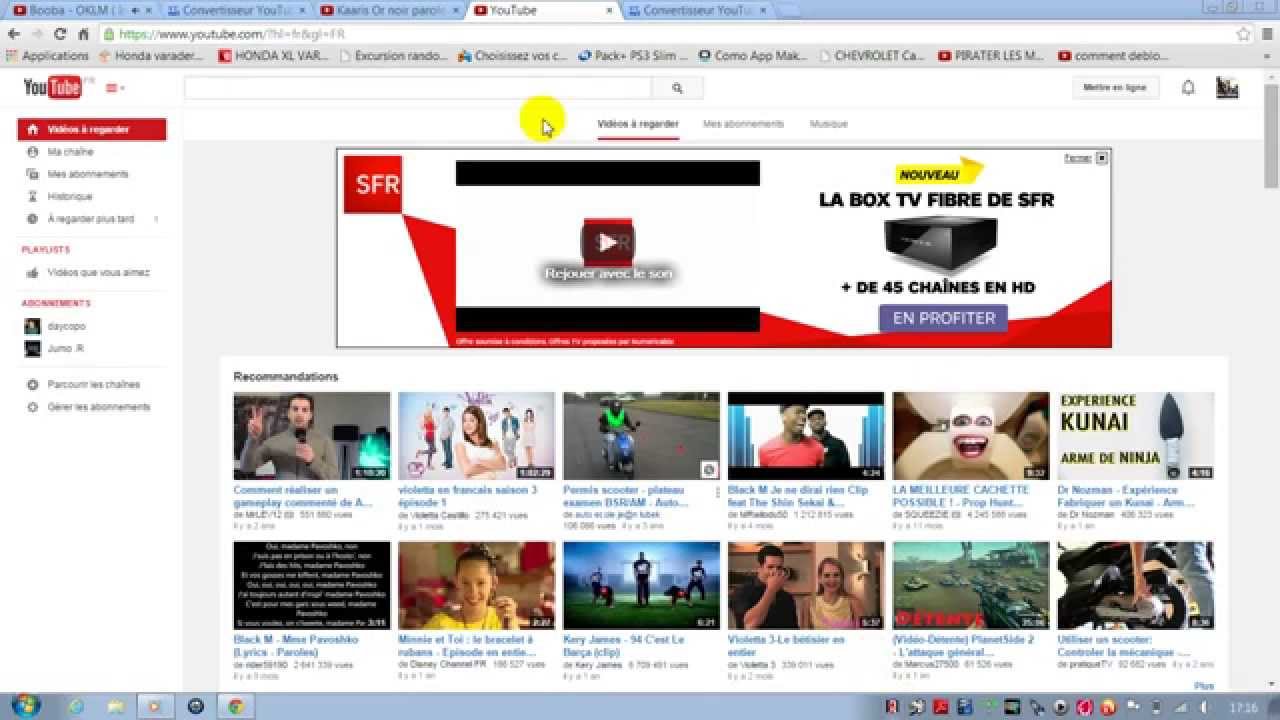Open 'Mes abonnements' in the sidebar
Screen dimensions: 1280x720
pyautogui.click(x=88, y=174)
